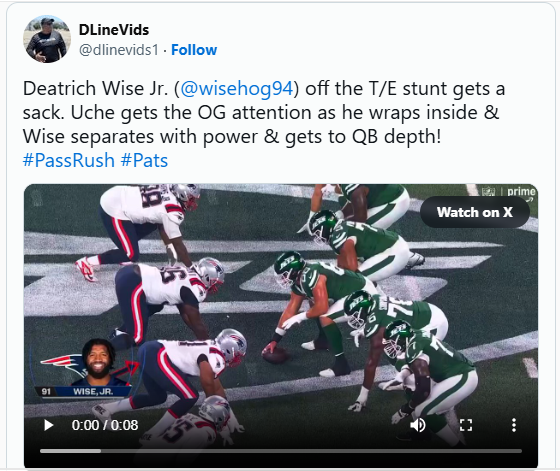
Task: Click the tweet text paragraph
Action: pos(264,124)
